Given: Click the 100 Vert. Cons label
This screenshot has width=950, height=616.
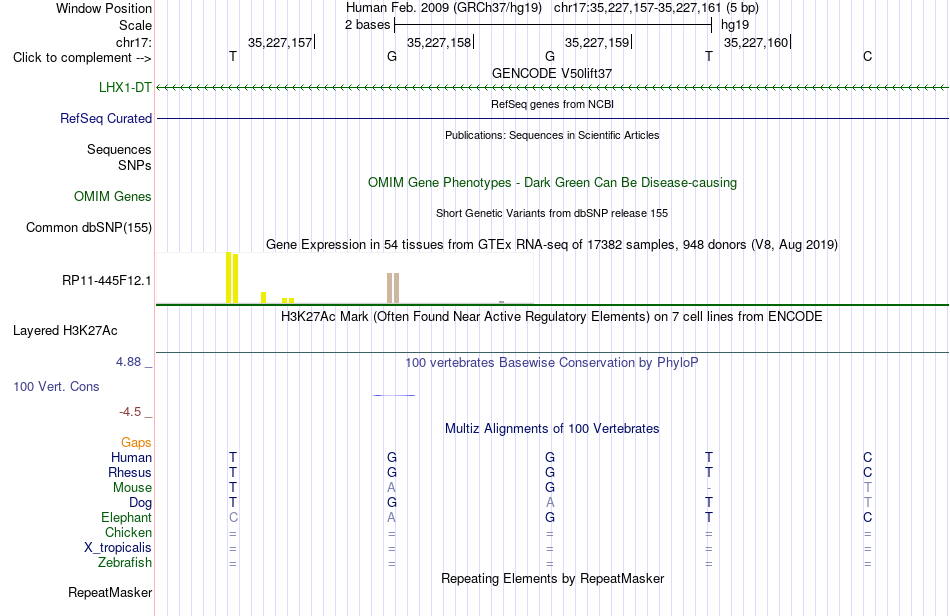Looking at the screenshot, I should click(x=56, y=386).
